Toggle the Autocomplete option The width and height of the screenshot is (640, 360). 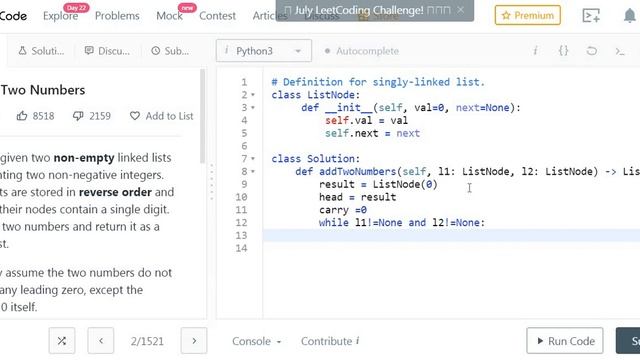pyautogui.click(x=362, y=51)
